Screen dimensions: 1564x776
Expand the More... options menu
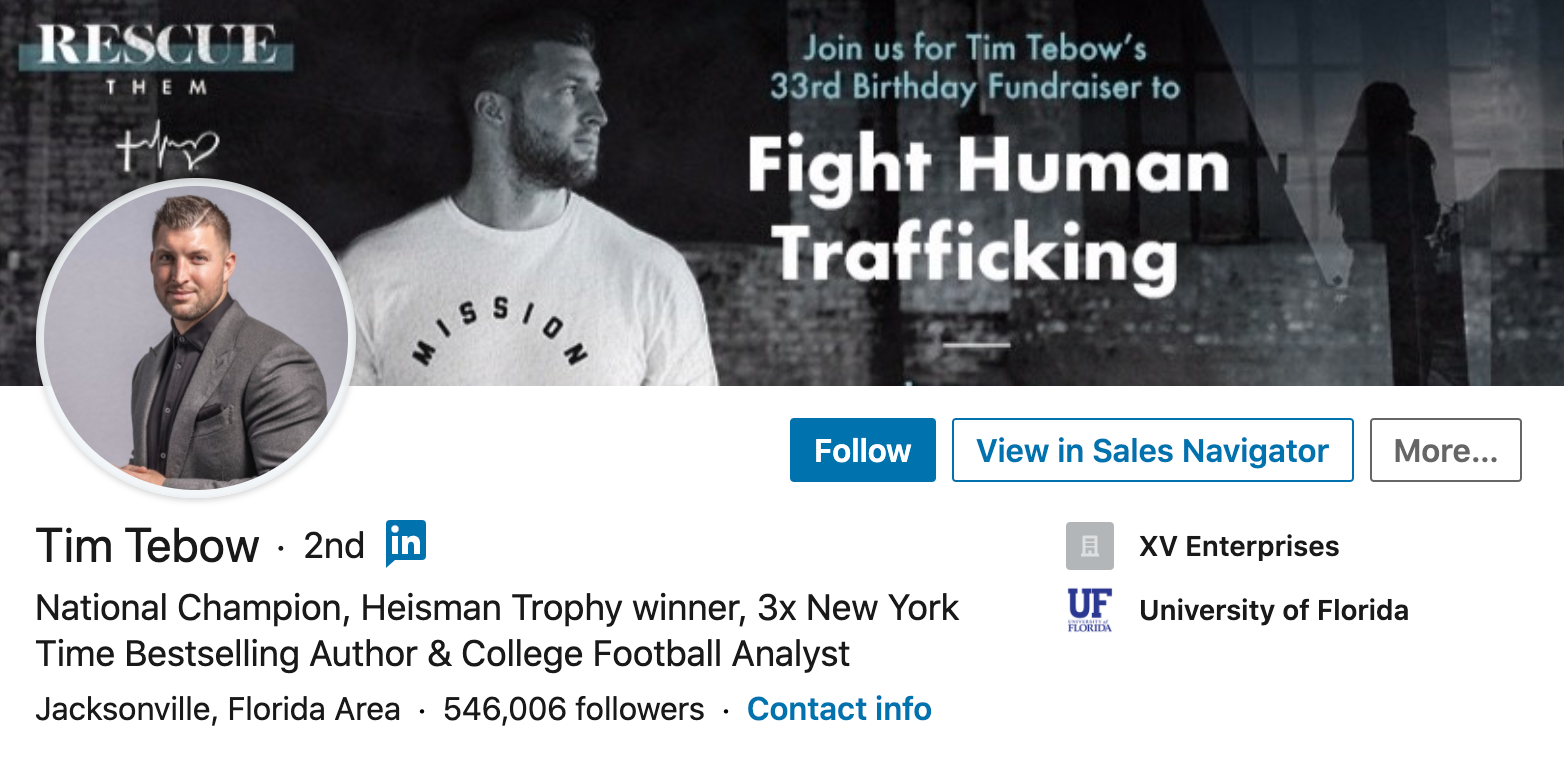[x=1445, y=450]
